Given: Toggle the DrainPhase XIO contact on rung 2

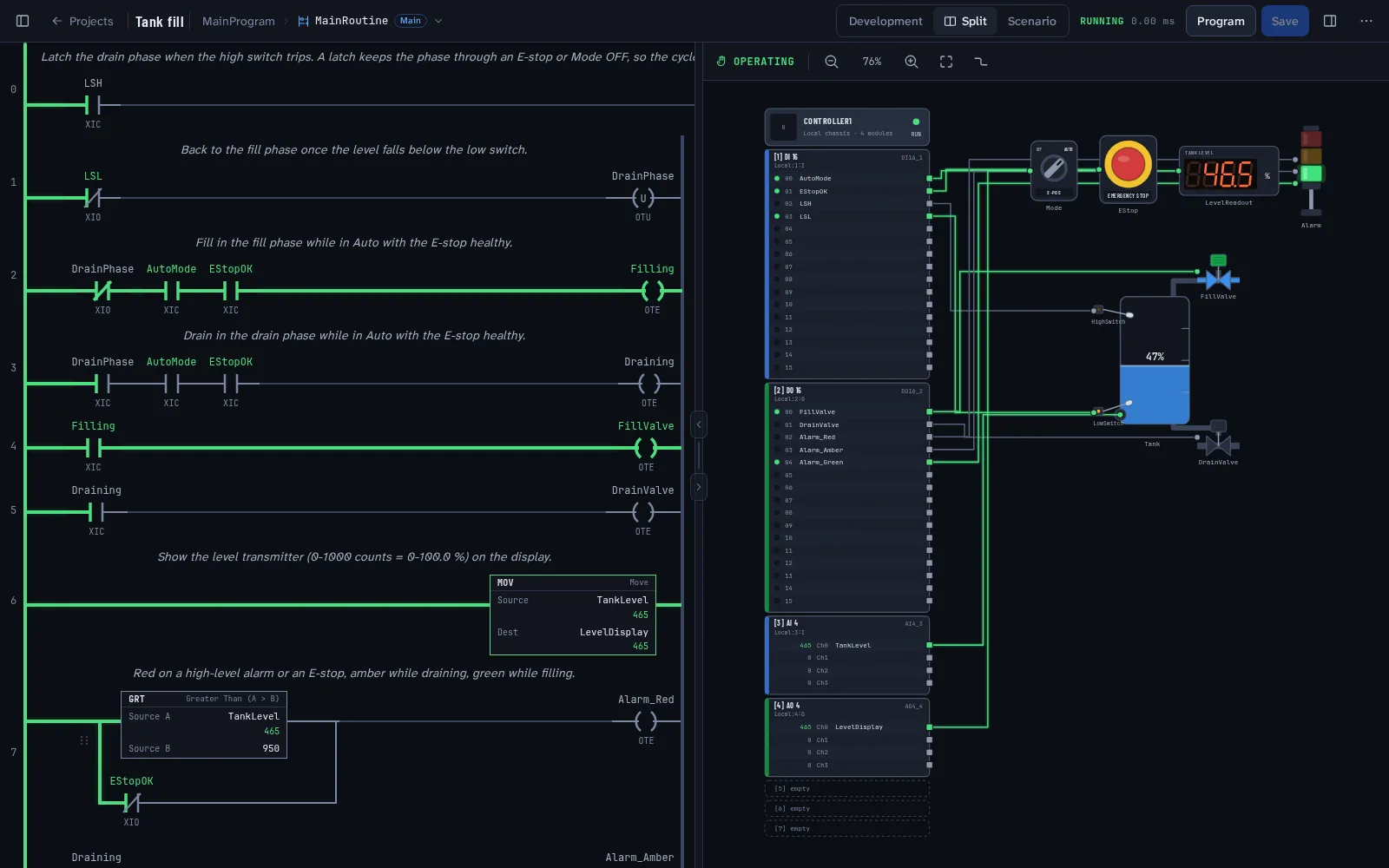Looking at the screenshot, I should (x=102, y=291).
